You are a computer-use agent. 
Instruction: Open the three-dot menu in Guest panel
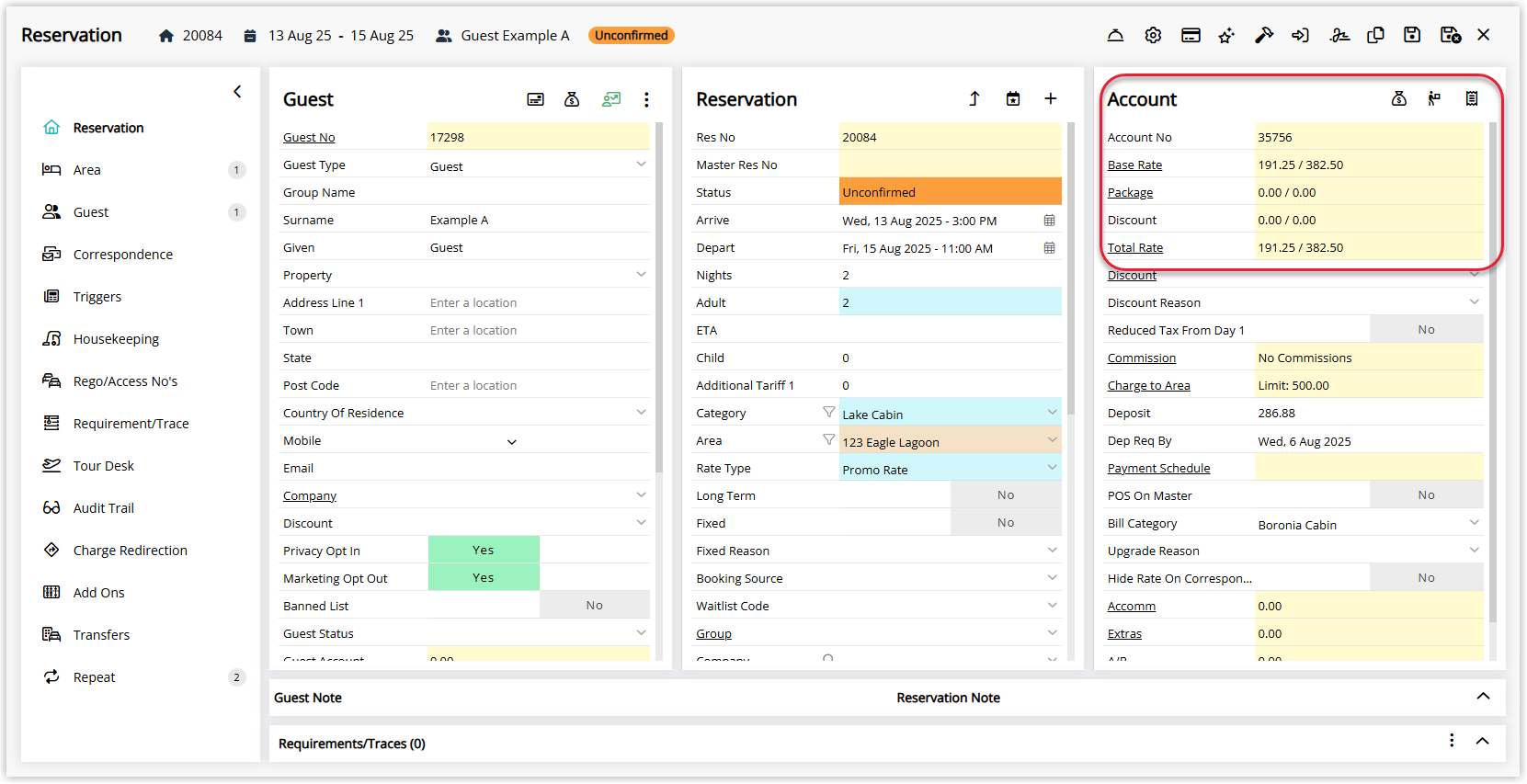click(646, 99)
